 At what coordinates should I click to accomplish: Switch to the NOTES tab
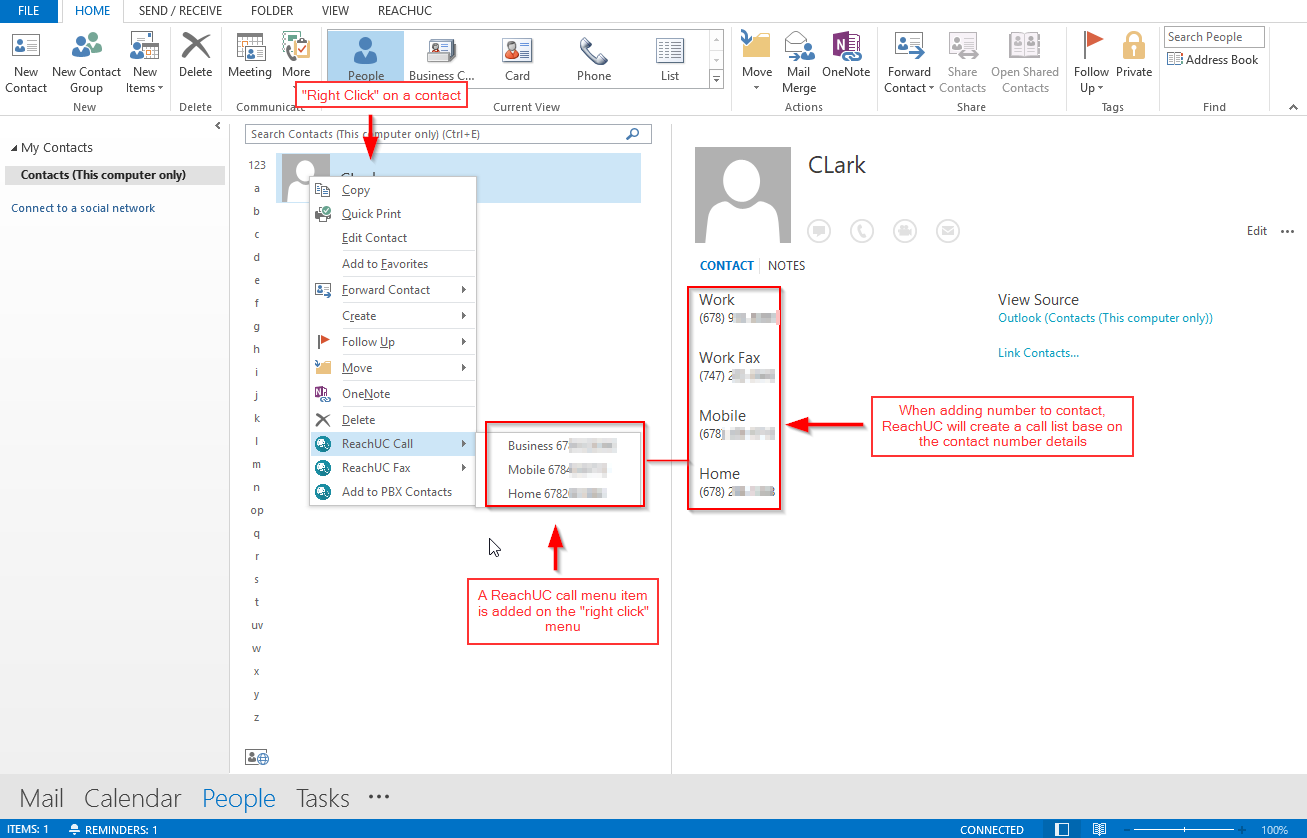pyautogui.click(x=786, y=266)
